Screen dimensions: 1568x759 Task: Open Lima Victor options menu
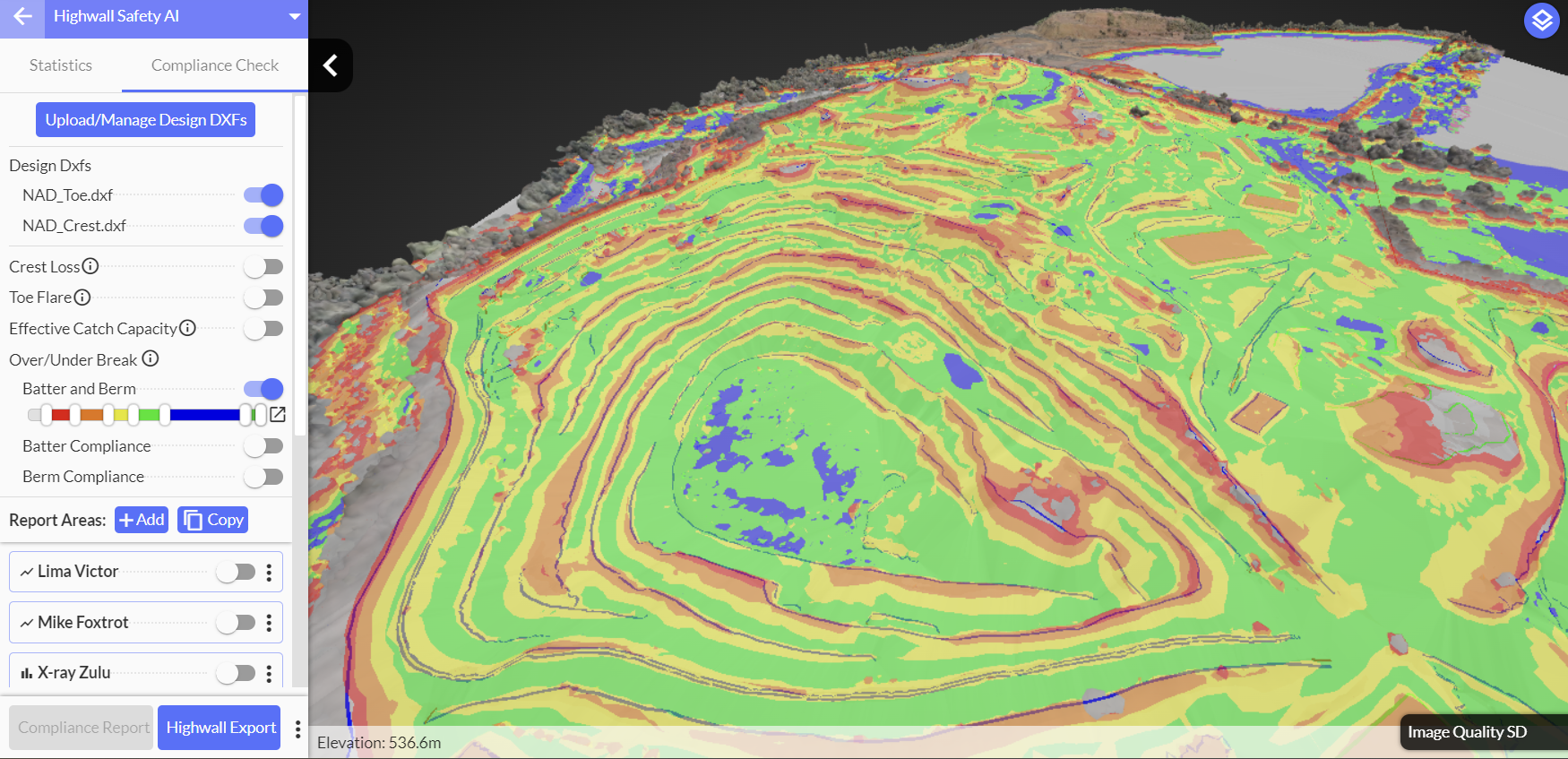pyautogui.click(x=269, y=573)
